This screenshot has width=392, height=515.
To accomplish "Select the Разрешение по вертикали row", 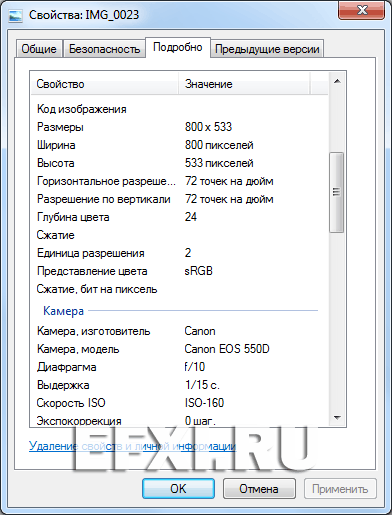I will click(x=179, y=199).
